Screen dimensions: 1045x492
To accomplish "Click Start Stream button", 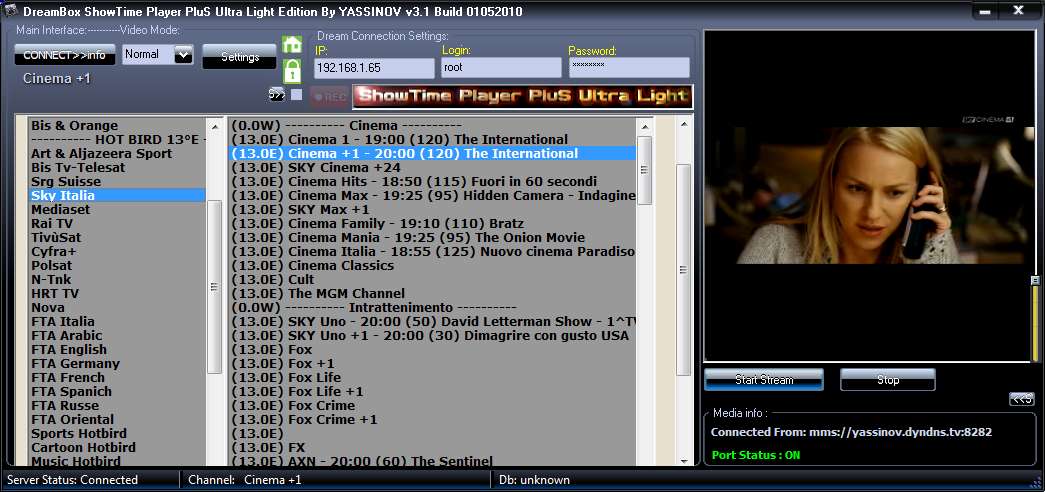I will 764,379.
